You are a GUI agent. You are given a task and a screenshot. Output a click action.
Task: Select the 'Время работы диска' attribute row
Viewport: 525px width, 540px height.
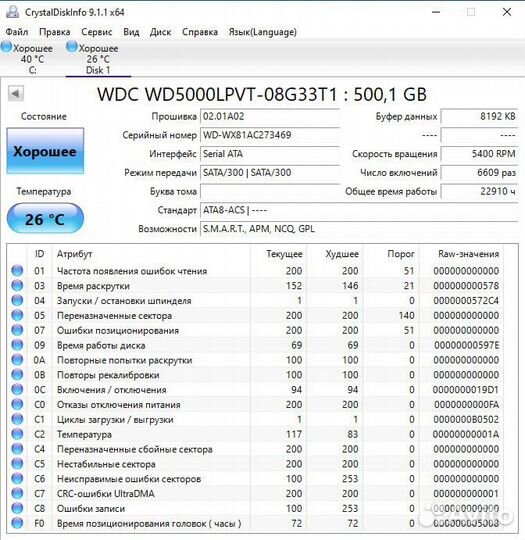[255, 345]
